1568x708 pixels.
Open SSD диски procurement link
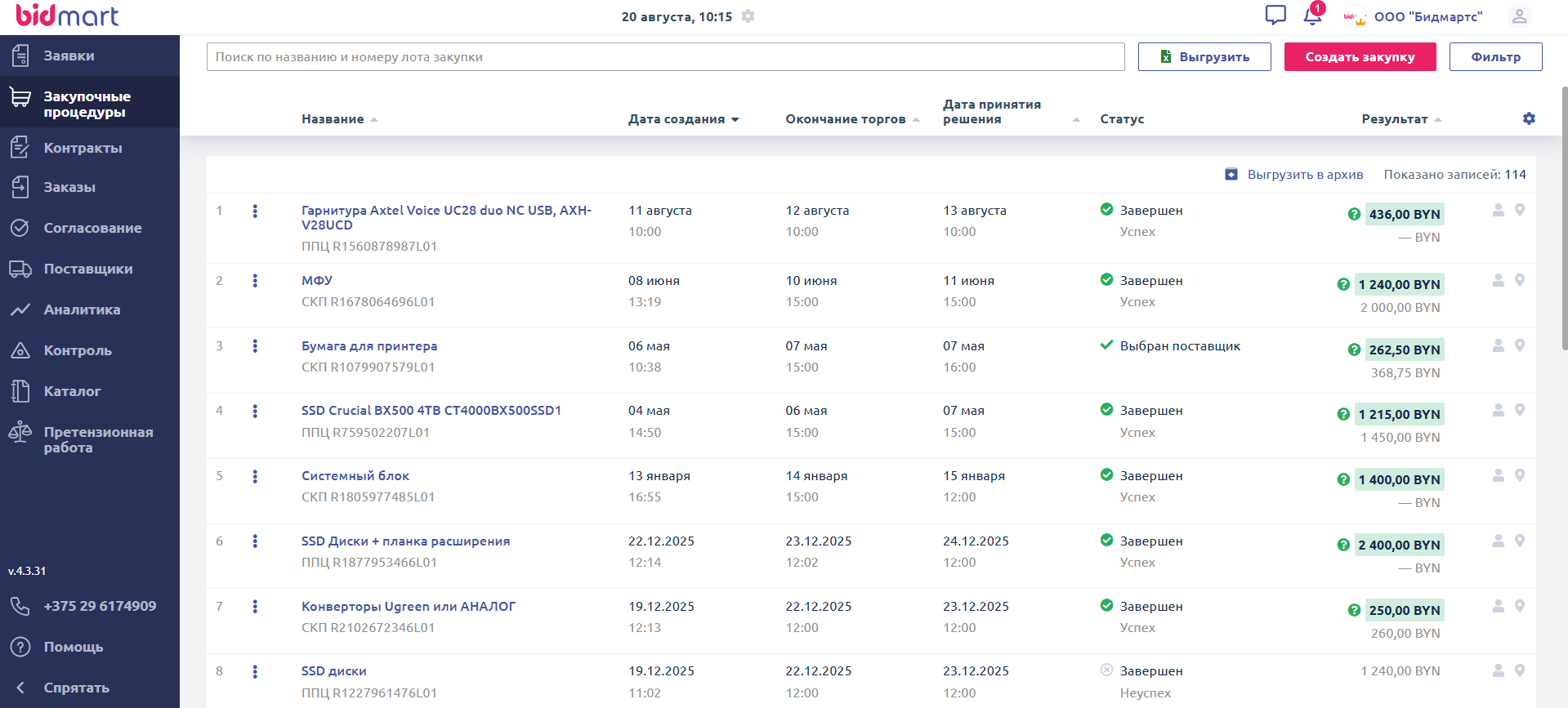pyautogui.click(x=333, y=671)
